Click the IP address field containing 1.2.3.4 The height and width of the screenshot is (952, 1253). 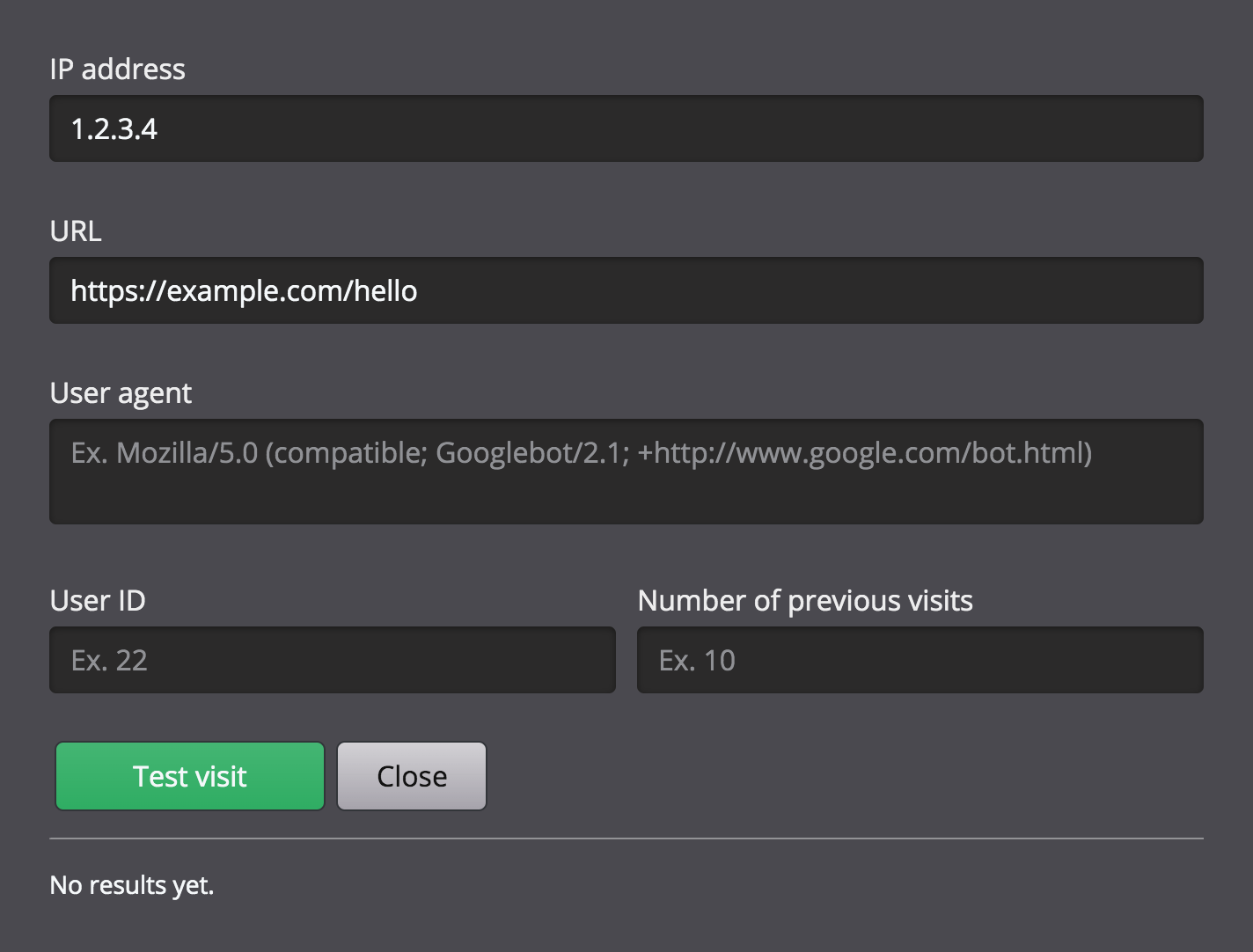(x=626, y=128)
